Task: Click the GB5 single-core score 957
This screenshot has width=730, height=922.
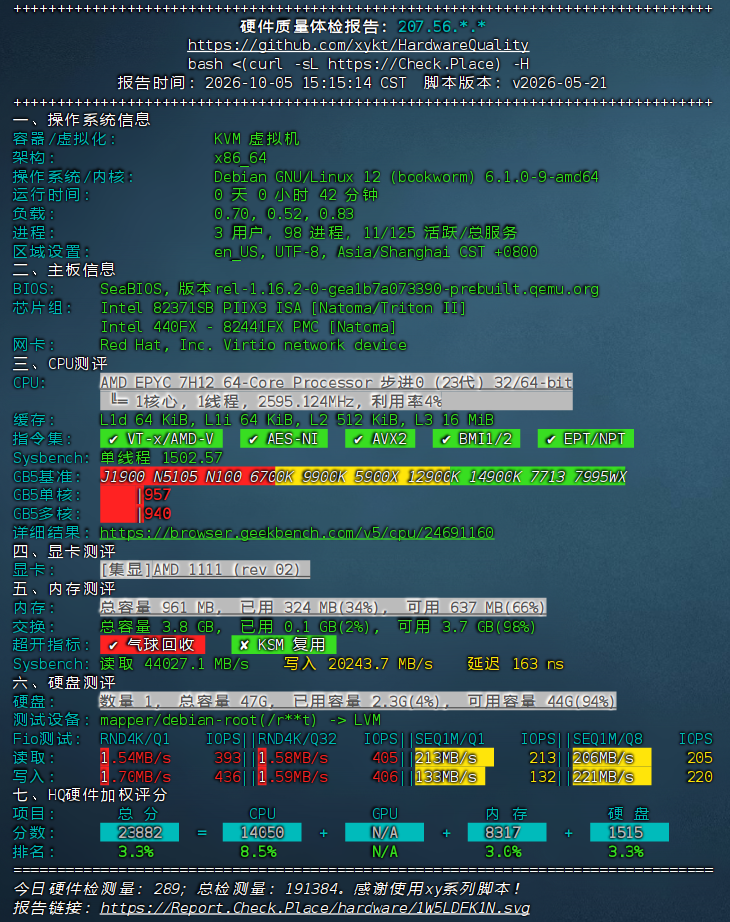Action: (x=158, y=495)
